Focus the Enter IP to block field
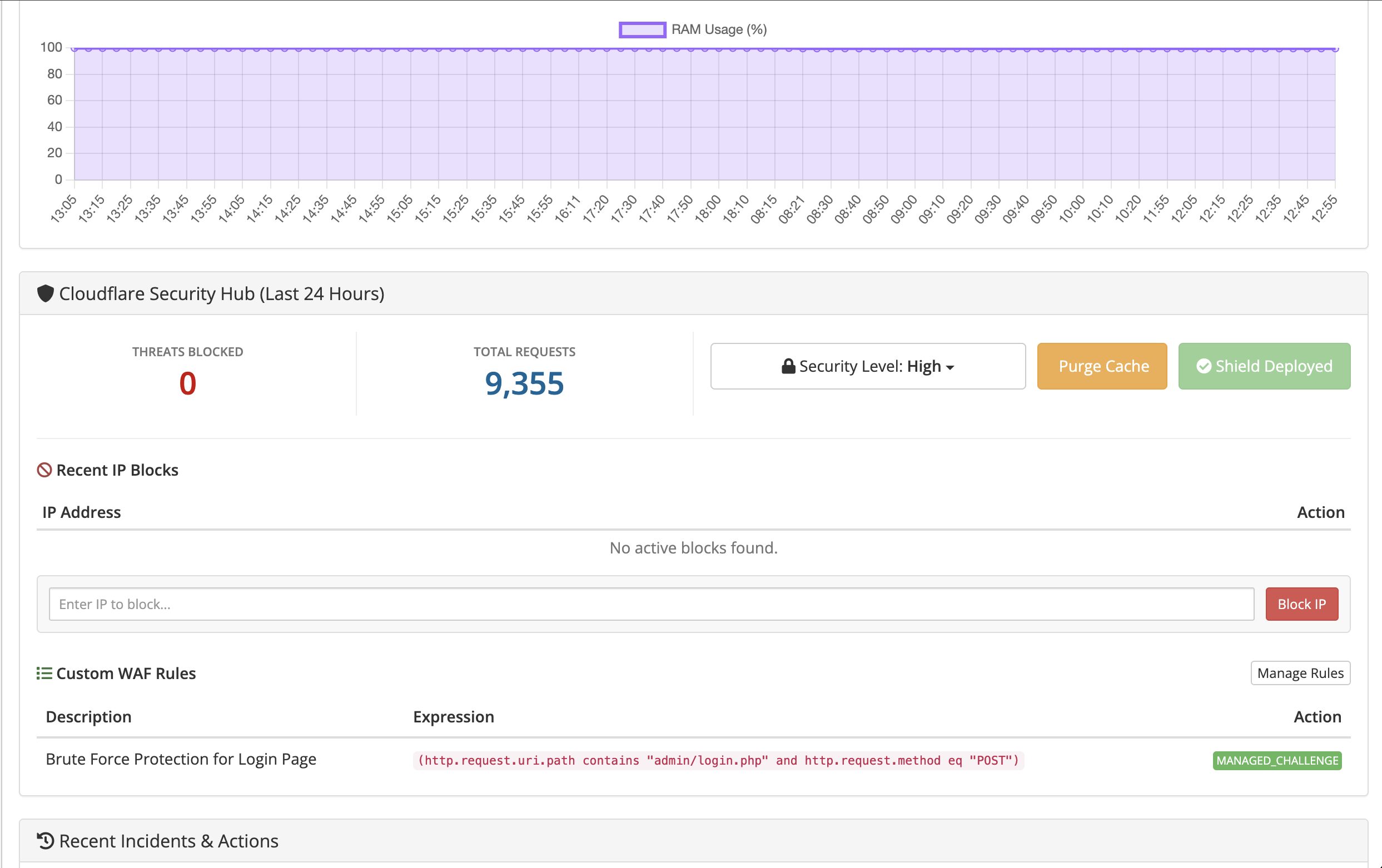The width and height of the screenshot is (1382, 868). [652, 604]
